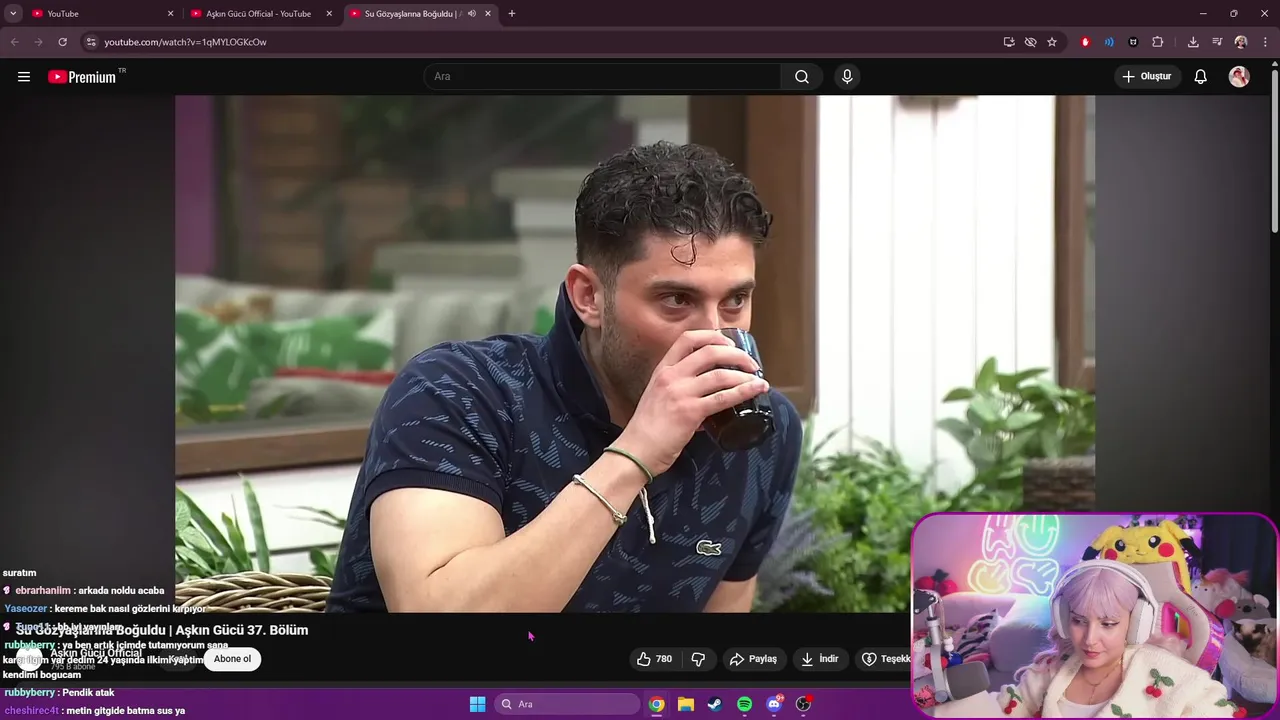Share the video via Paylaş
The image size is (1280, 720).
(x=754, y=659)
